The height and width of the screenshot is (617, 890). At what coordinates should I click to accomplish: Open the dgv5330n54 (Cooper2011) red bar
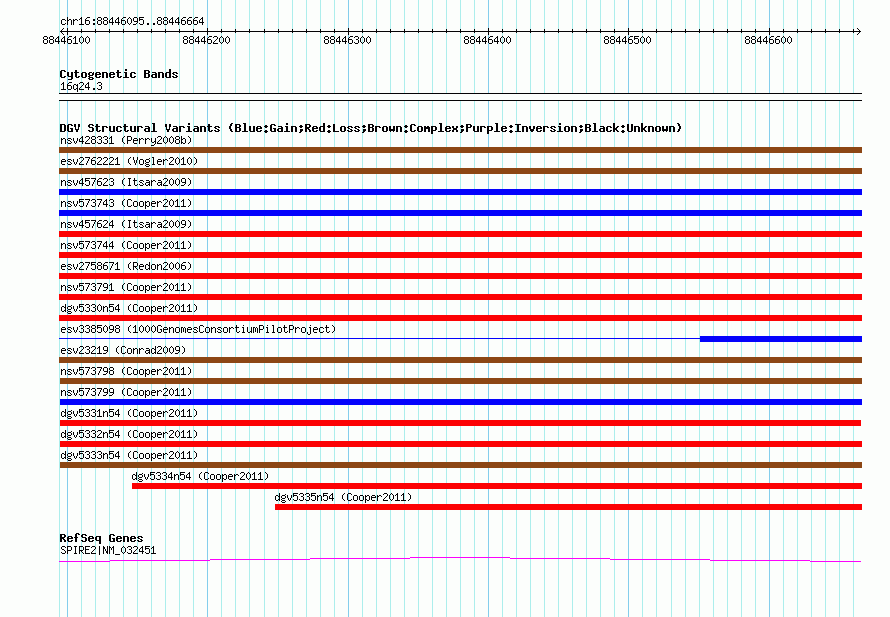tap(460, 318)
